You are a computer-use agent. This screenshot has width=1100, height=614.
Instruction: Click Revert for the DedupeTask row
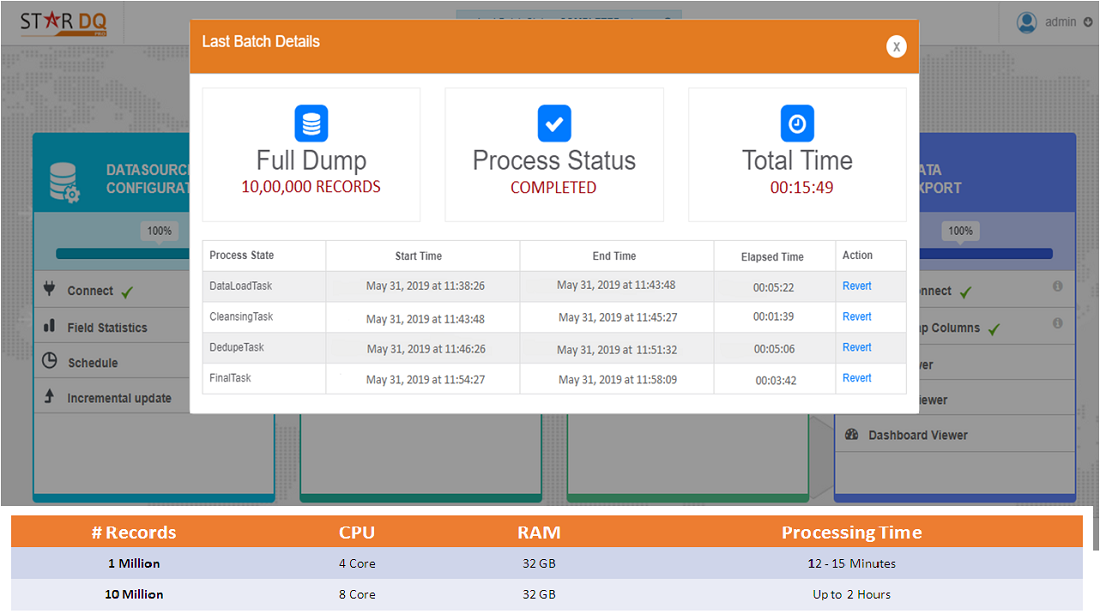[x=857, y=348]
